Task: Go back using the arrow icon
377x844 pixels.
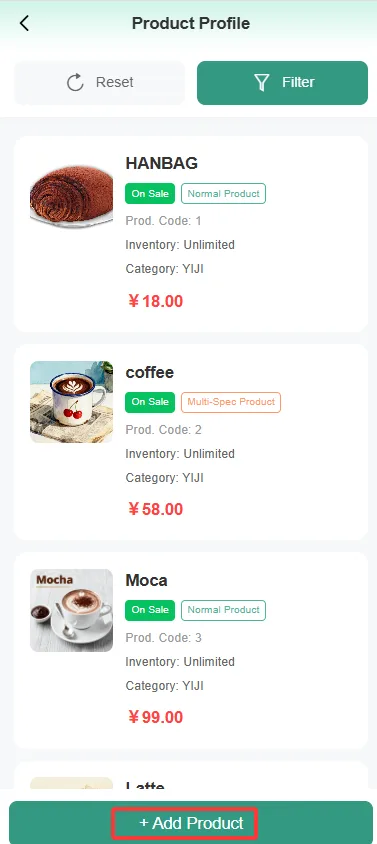Action: coord(24,24)
